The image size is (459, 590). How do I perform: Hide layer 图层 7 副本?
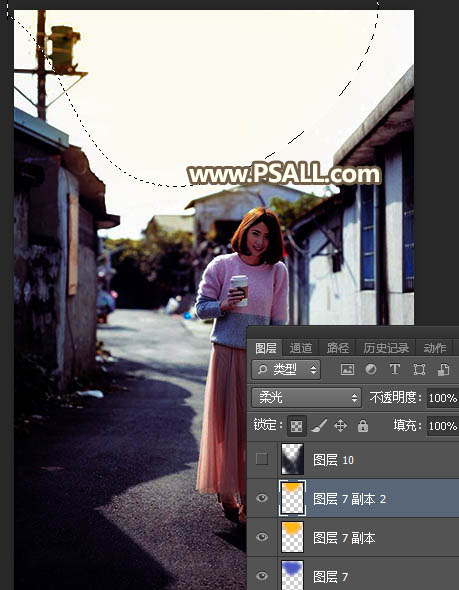coord(262,537)
